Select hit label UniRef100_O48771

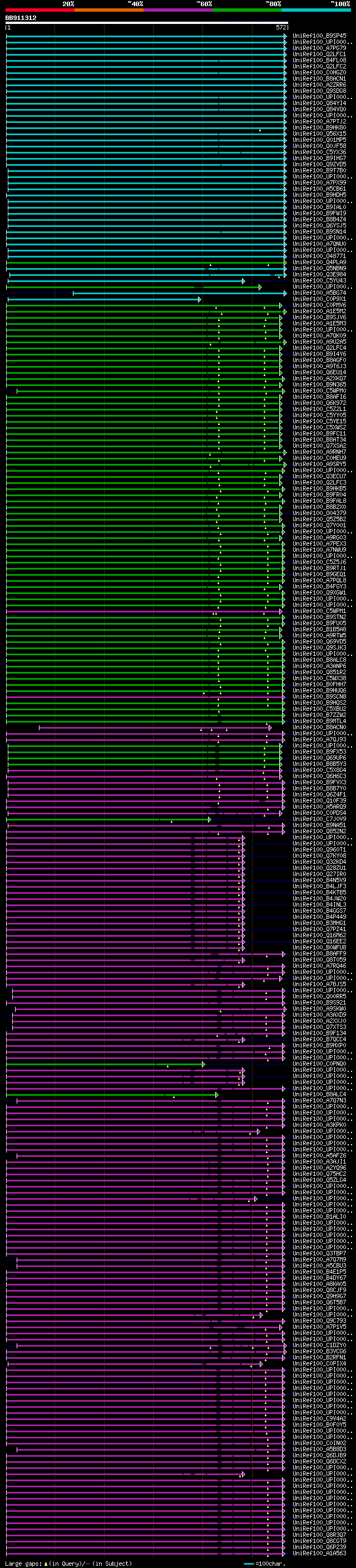click(319, 256)
